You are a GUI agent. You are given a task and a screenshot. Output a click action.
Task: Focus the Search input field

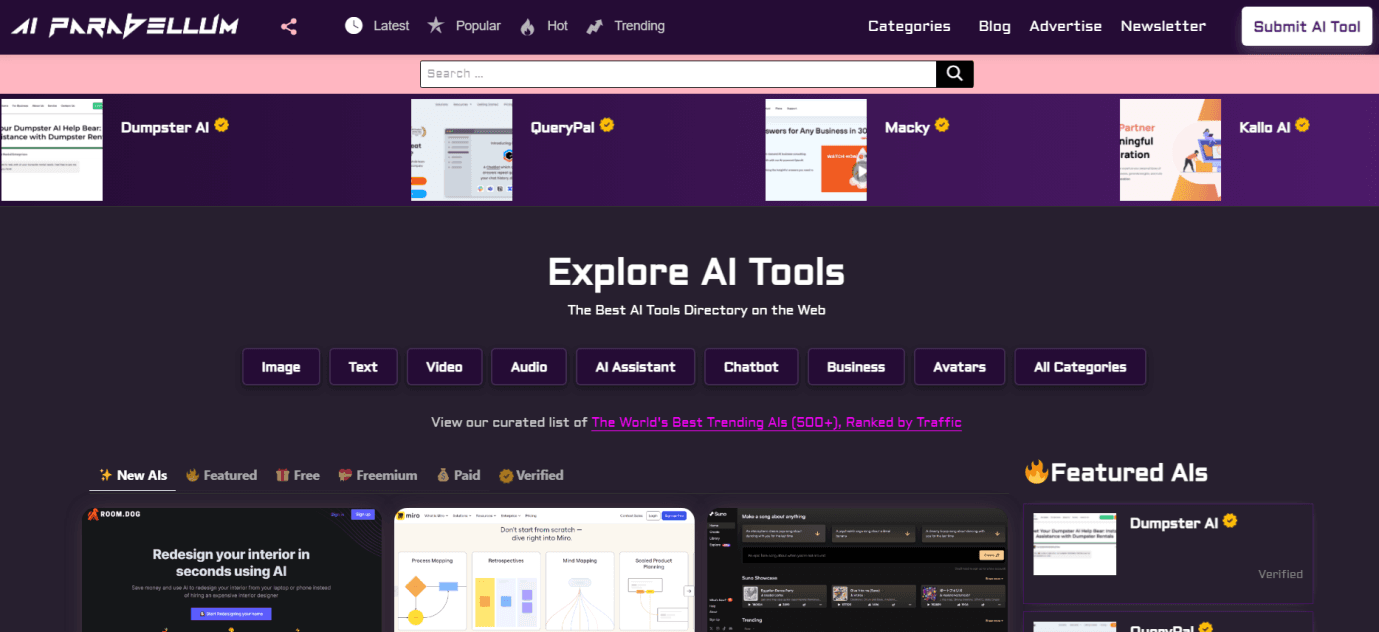pos(678,73)
